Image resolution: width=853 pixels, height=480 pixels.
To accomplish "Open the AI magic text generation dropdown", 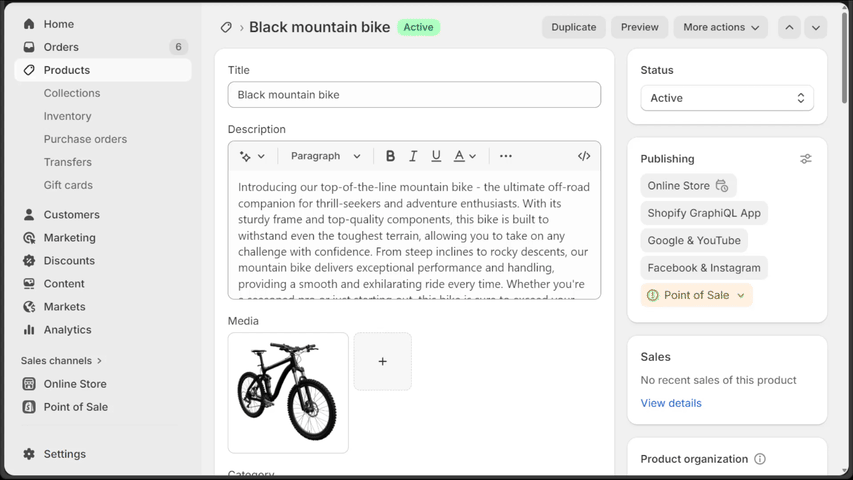I will click(252, 156).
